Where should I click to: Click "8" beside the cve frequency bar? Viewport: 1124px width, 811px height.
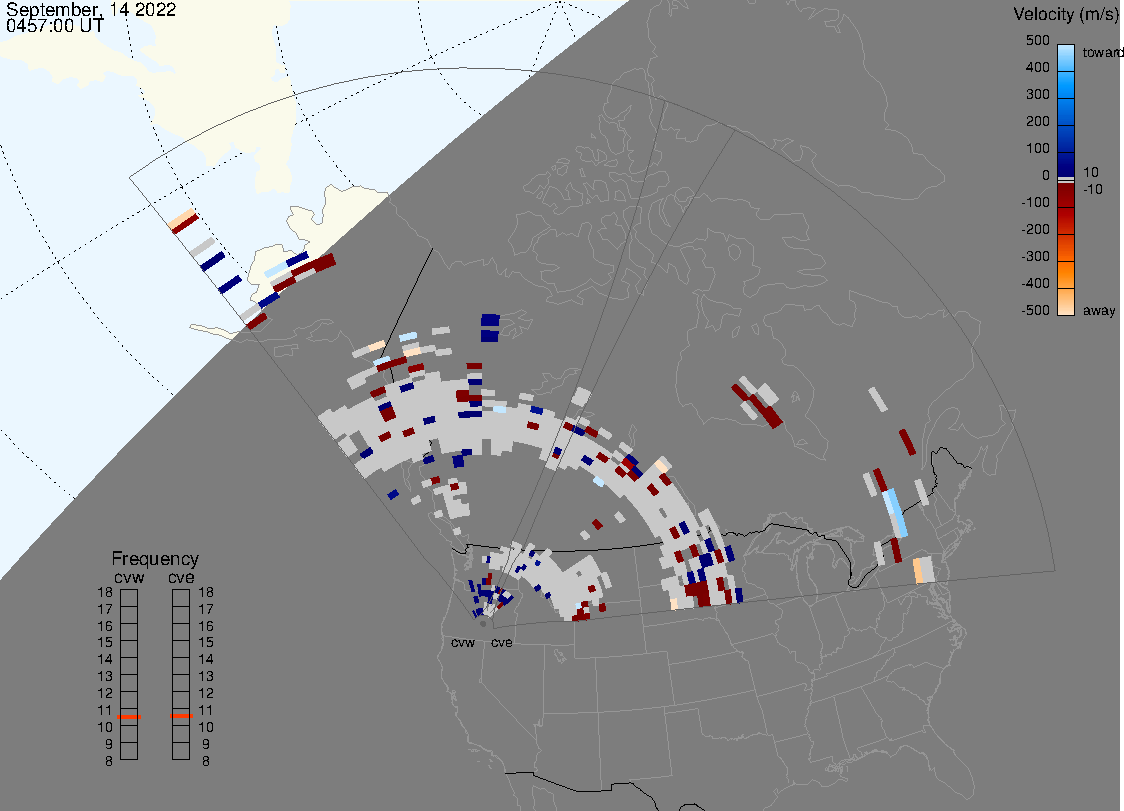tap(206, 761)
